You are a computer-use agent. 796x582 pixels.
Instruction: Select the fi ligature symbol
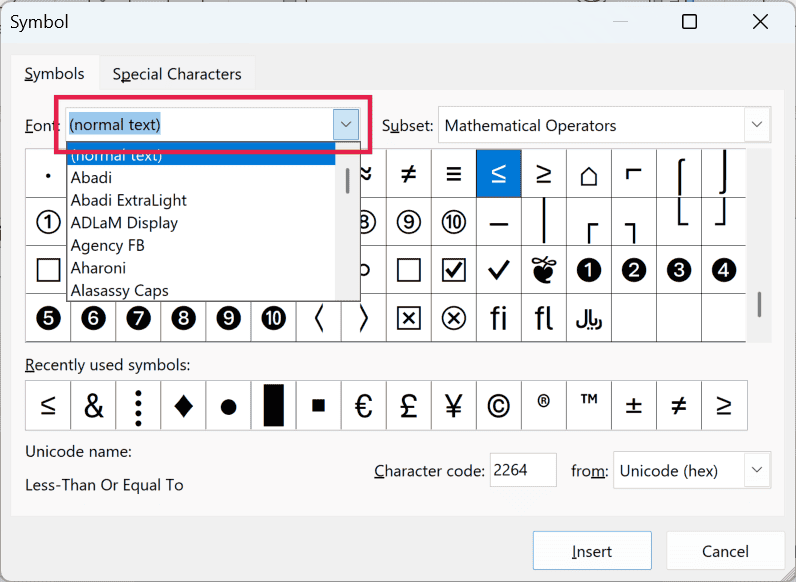[x=499, y=318]
